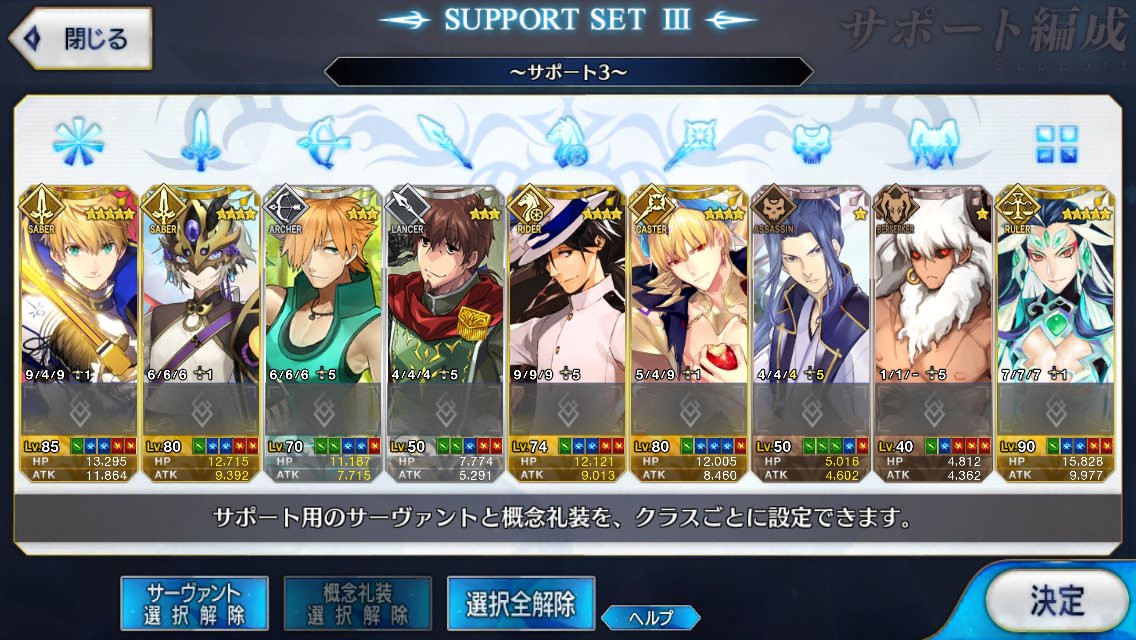
Task: Select the Caster class staff icon
Action: (x=690, y=143)
